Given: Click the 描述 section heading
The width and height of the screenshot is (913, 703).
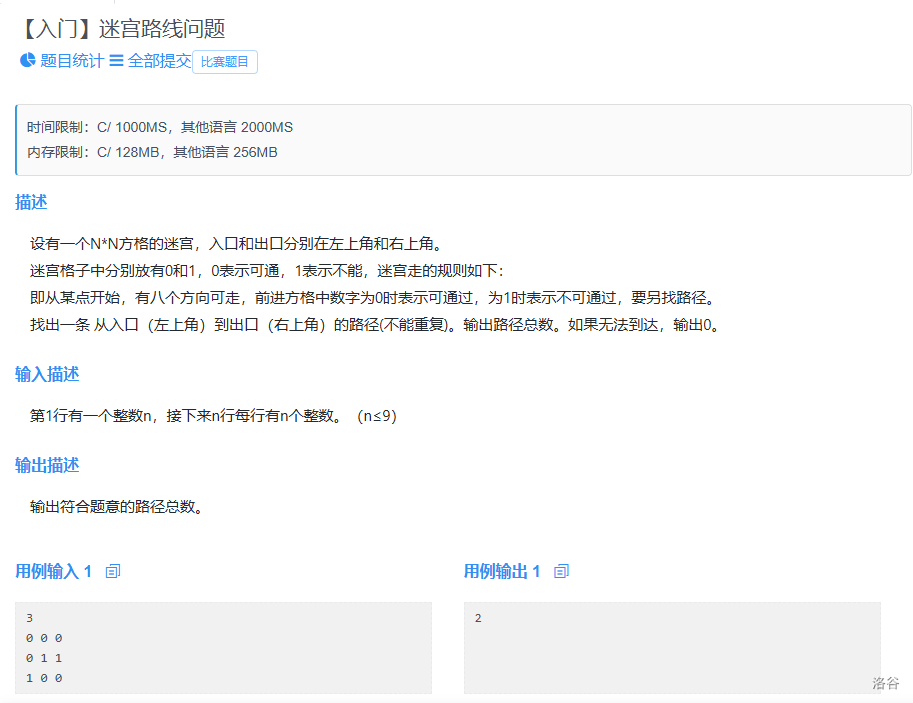Looking at the screenshot, I should [31, 202].
